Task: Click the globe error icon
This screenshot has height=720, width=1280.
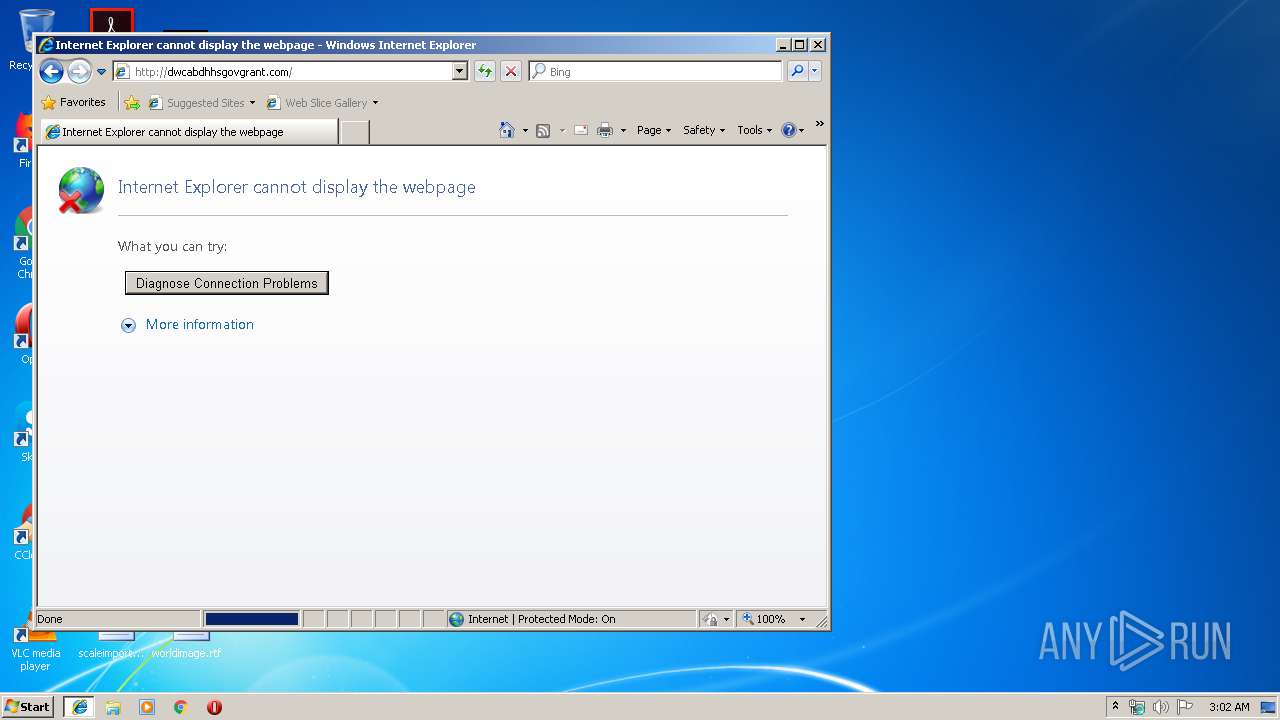Action: point(81,190)
